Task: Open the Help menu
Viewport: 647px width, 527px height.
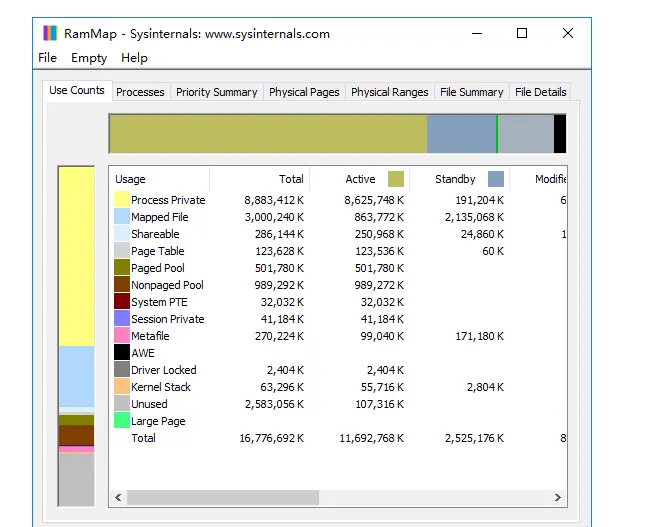Action: (134, 58)
